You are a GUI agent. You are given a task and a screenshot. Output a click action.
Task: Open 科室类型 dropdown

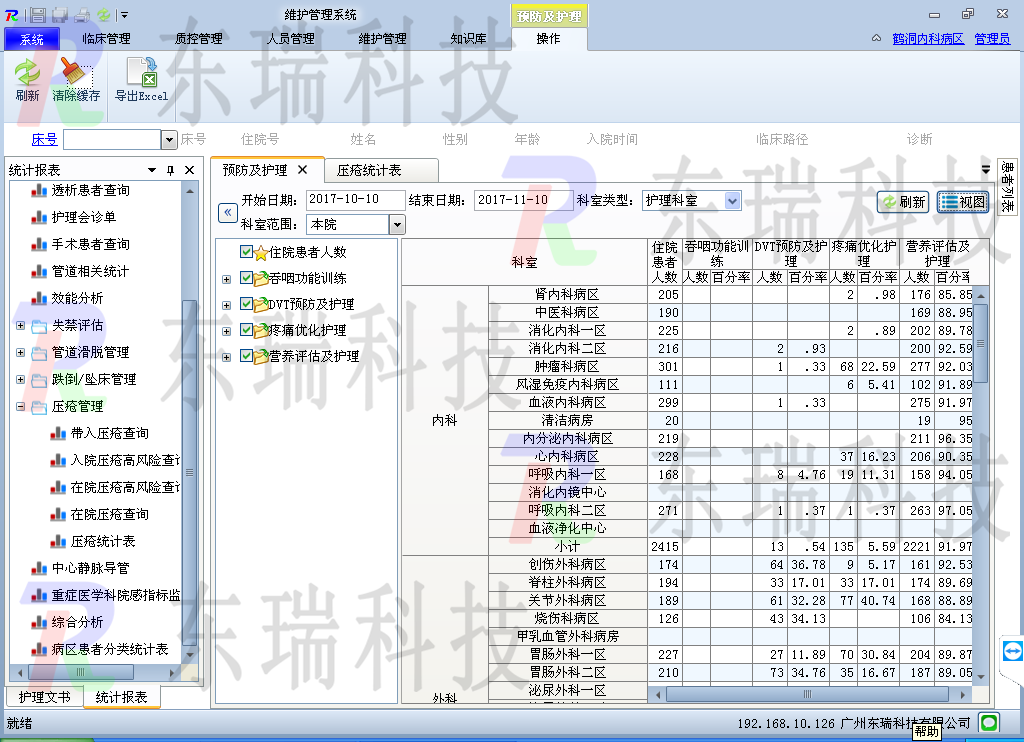tap(732, 201)
